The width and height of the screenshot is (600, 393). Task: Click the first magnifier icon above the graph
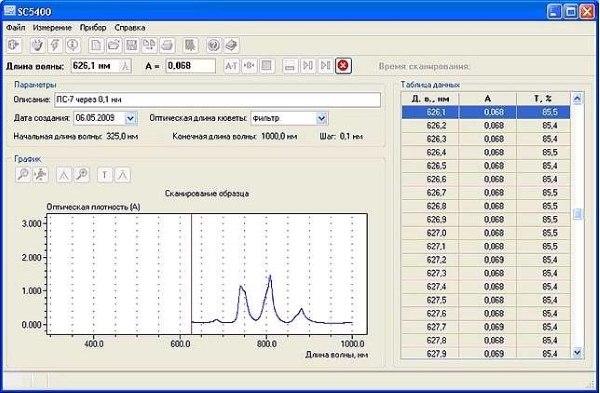(23, 175)
